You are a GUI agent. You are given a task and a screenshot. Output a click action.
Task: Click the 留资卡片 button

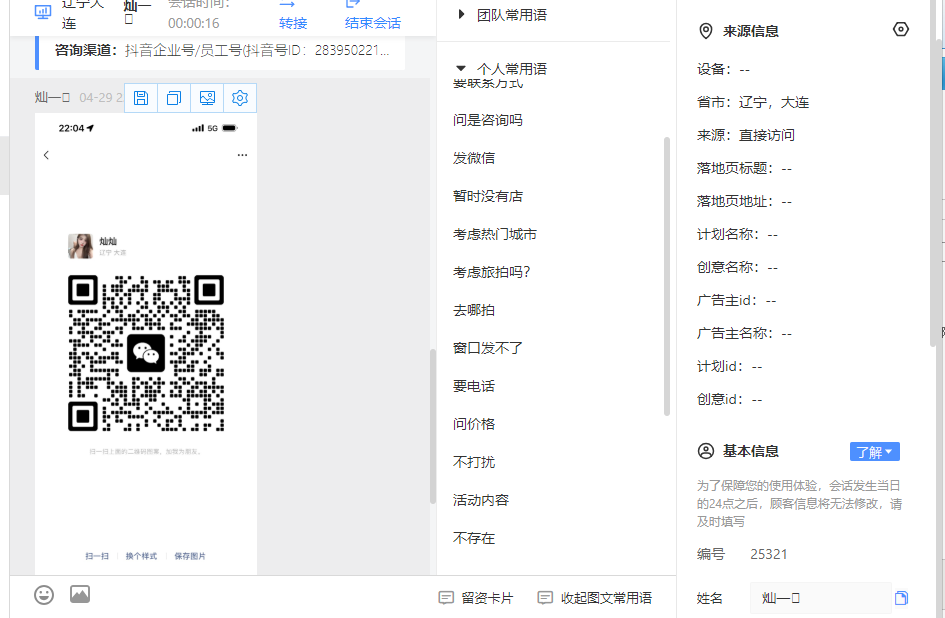point(476,598)
